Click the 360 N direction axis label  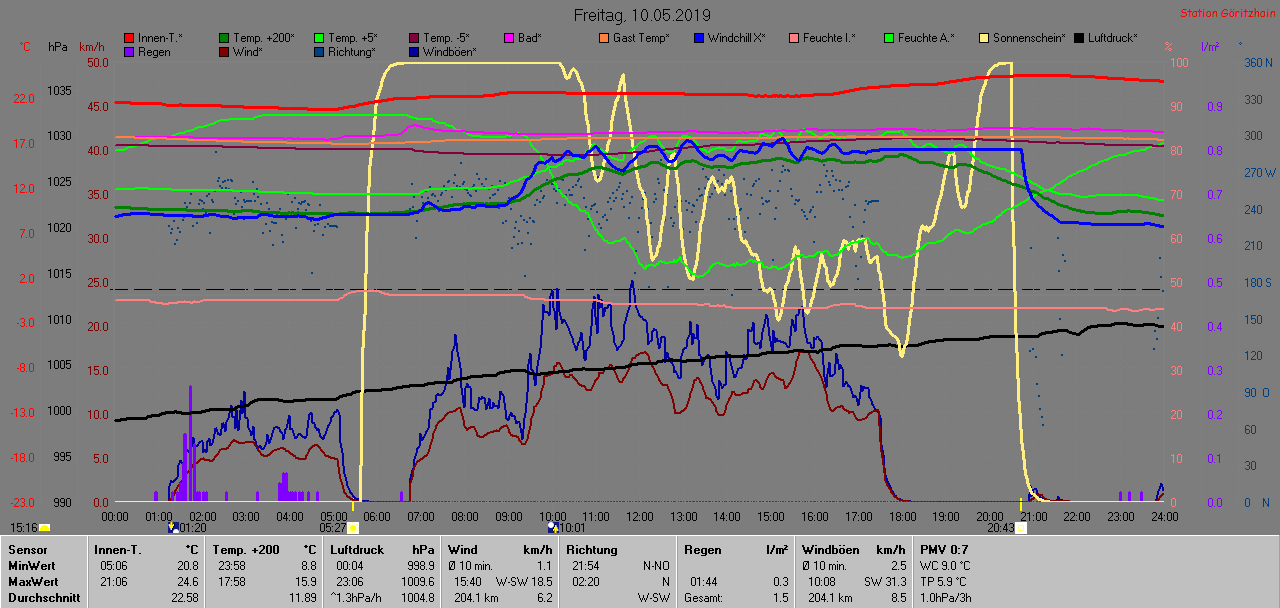pos(1257,62)
